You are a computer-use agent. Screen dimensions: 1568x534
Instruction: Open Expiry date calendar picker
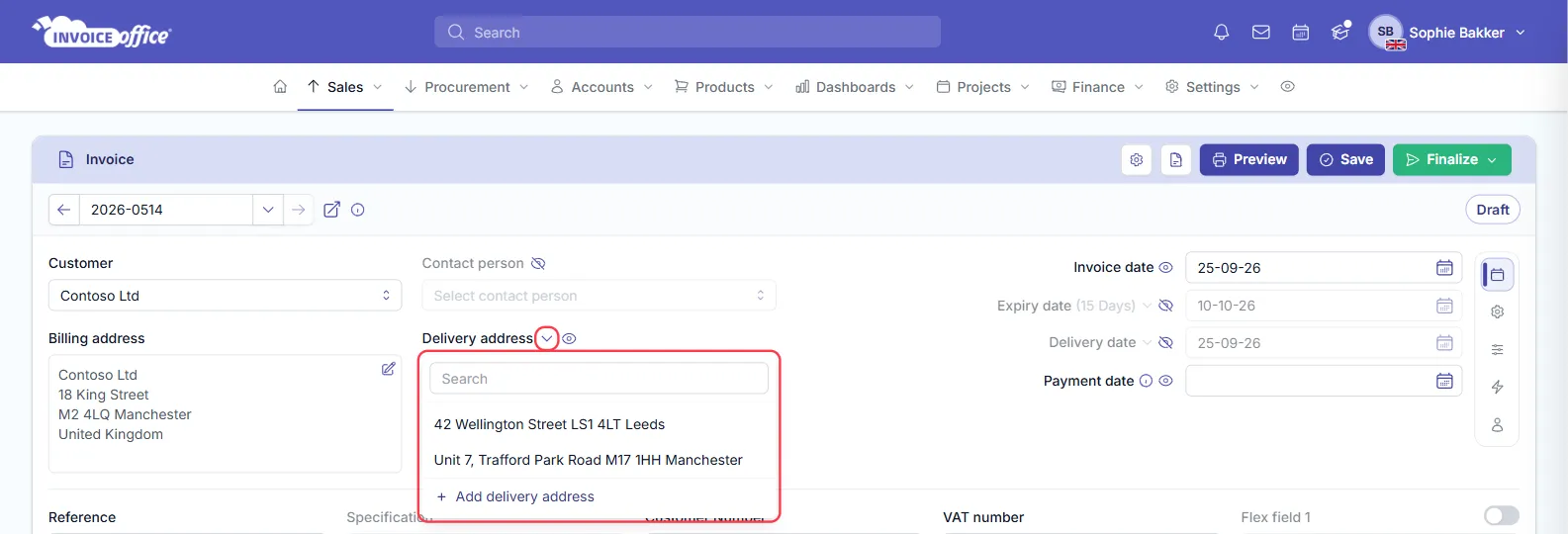pos(1444,306)
